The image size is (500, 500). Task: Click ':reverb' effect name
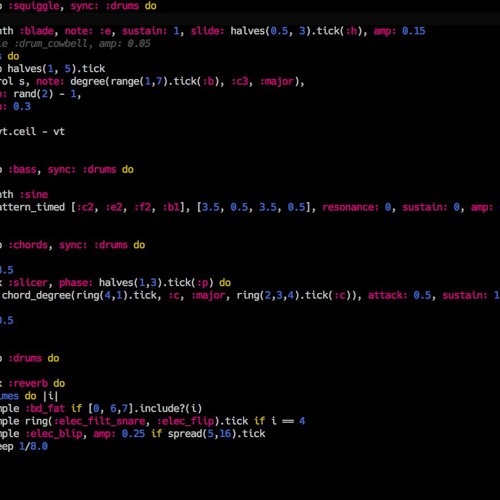click(x=28, y=383)
